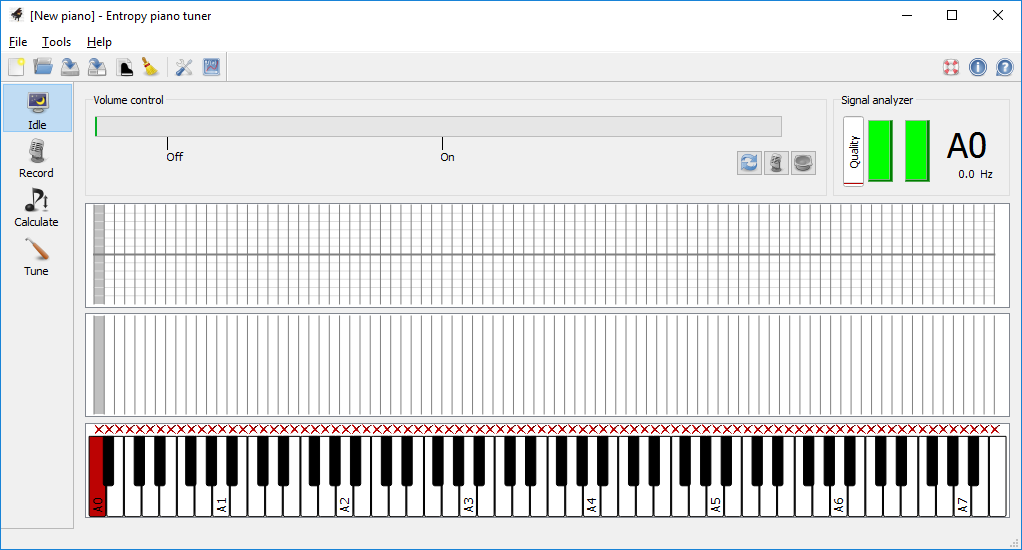Create a new piano file

point(16,67)
